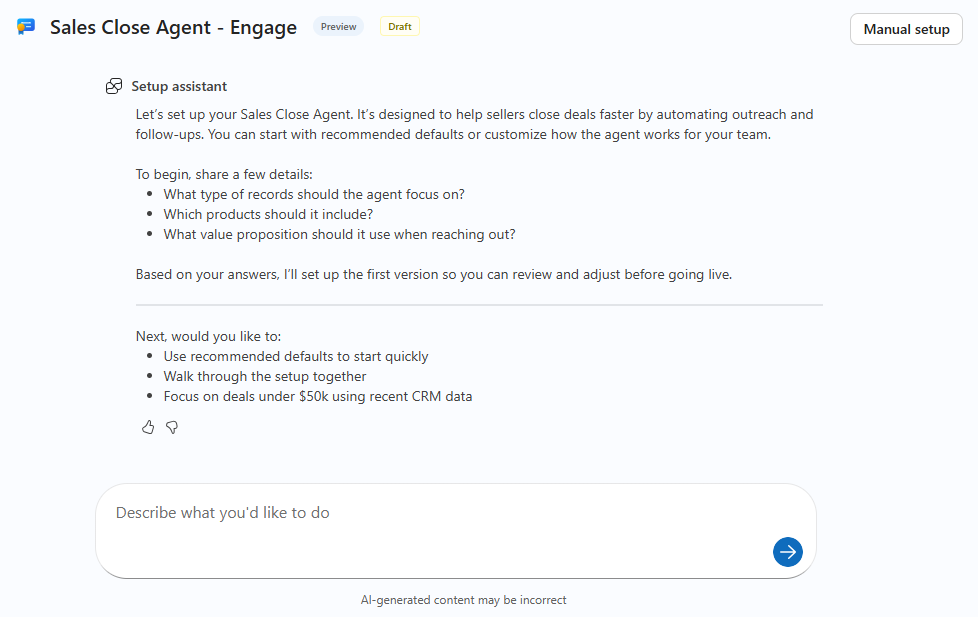Screen dimensions: 978x617
Task: Click the 'Setup assistant' name label
Action: [x=179, y=86]
